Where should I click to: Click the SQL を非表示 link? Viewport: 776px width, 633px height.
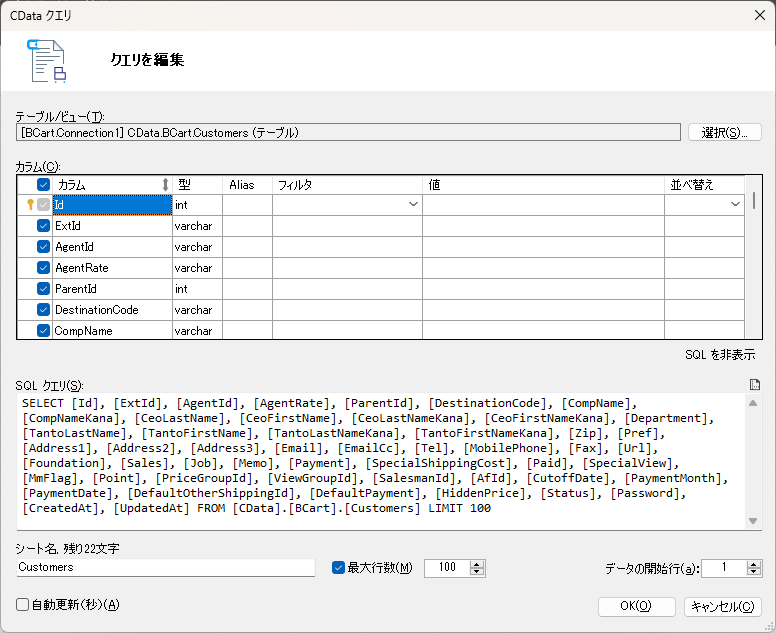720,354
